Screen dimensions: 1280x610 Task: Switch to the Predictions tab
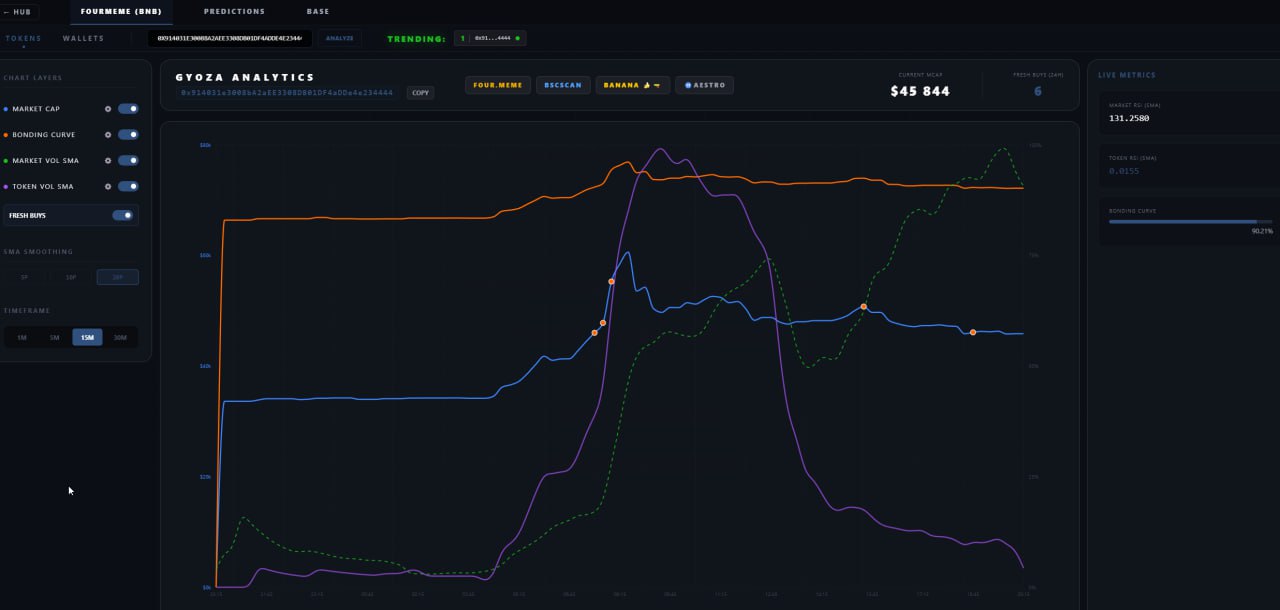click(x=234, y=12)
